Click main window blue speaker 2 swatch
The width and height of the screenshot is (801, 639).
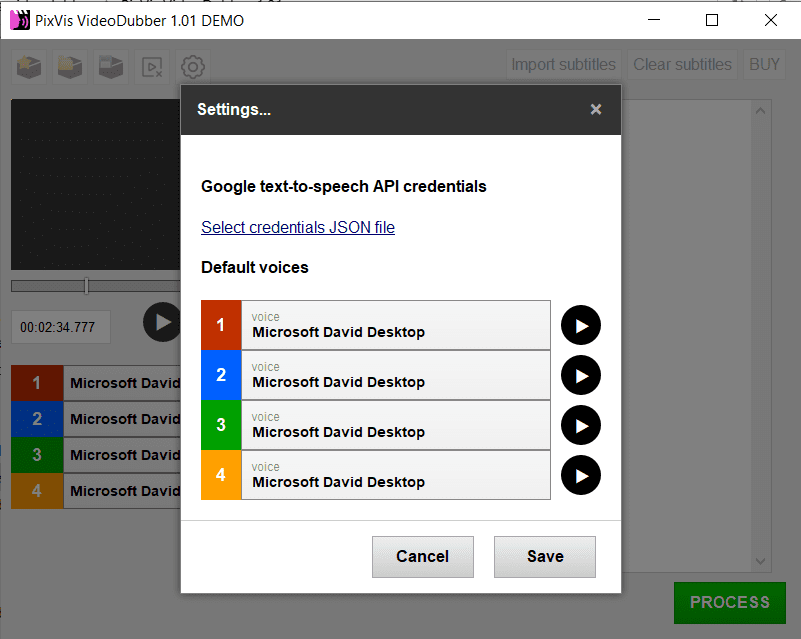[37, 419]
